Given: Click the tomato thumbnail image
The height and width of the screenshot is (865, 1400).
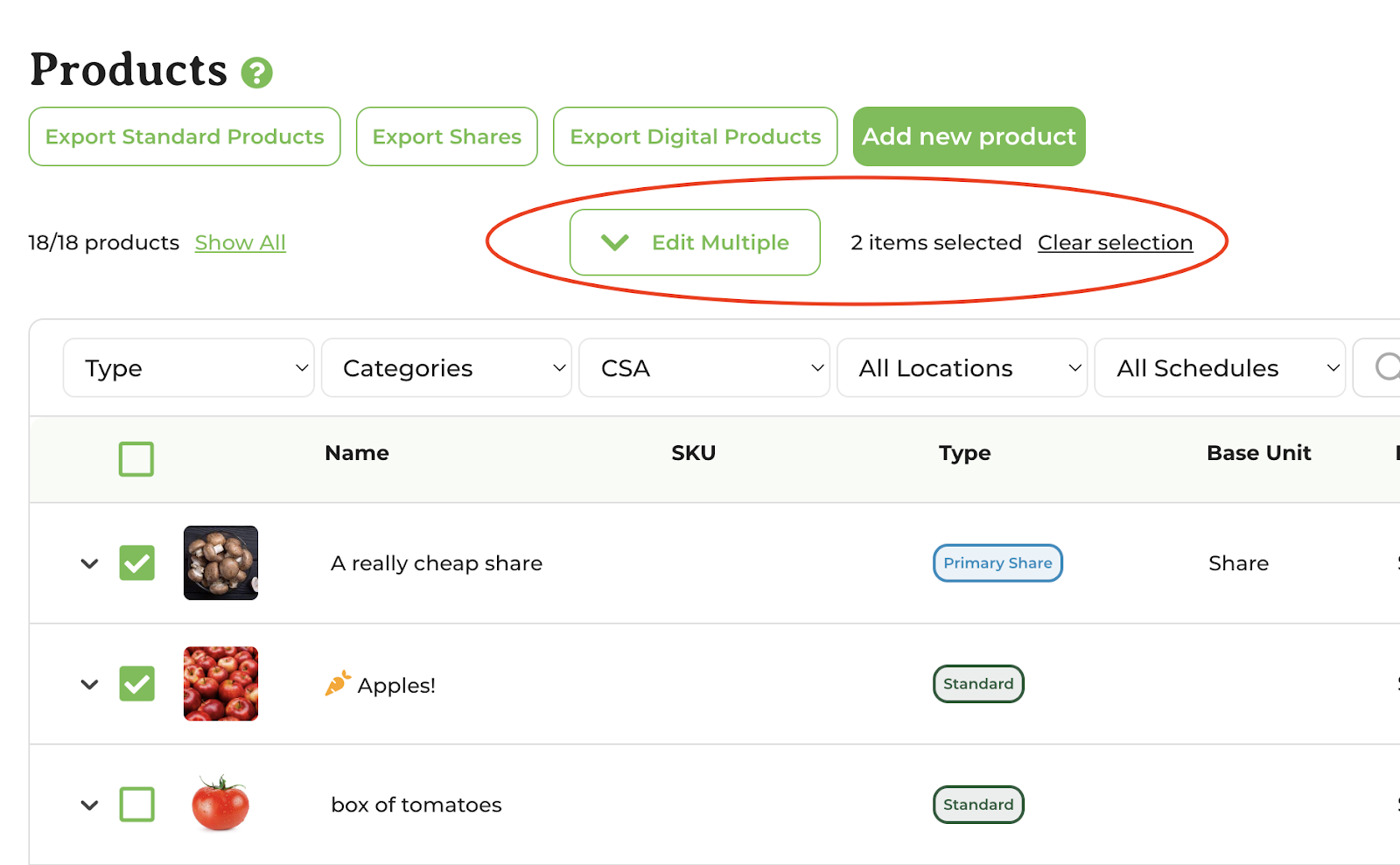Looking at the screenshot, I should tap(220, 804).
